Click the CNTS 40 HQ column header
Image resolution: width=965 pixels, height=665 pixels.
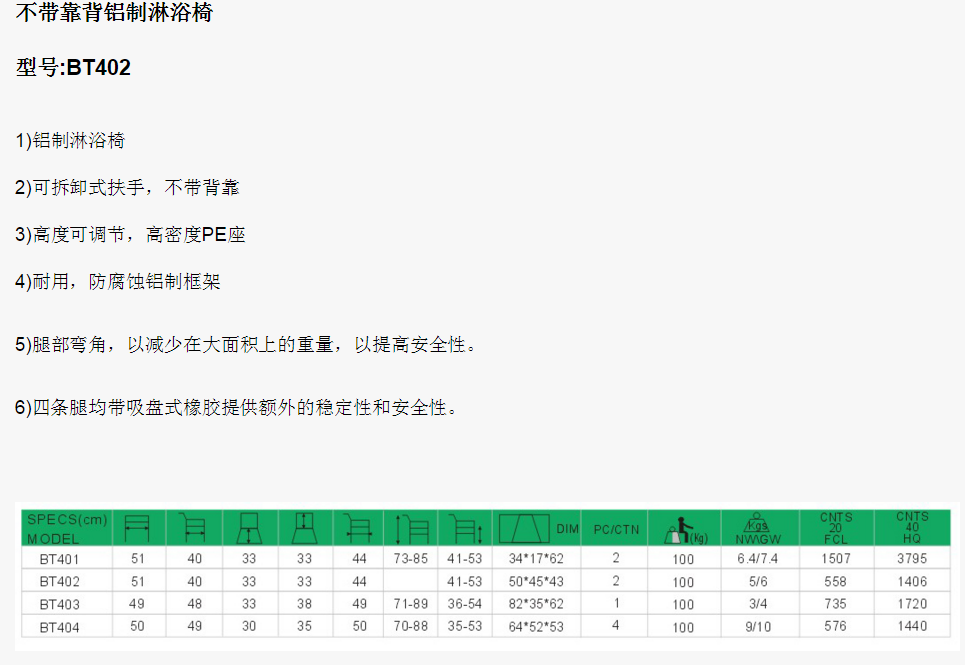(x=911, y=528)
